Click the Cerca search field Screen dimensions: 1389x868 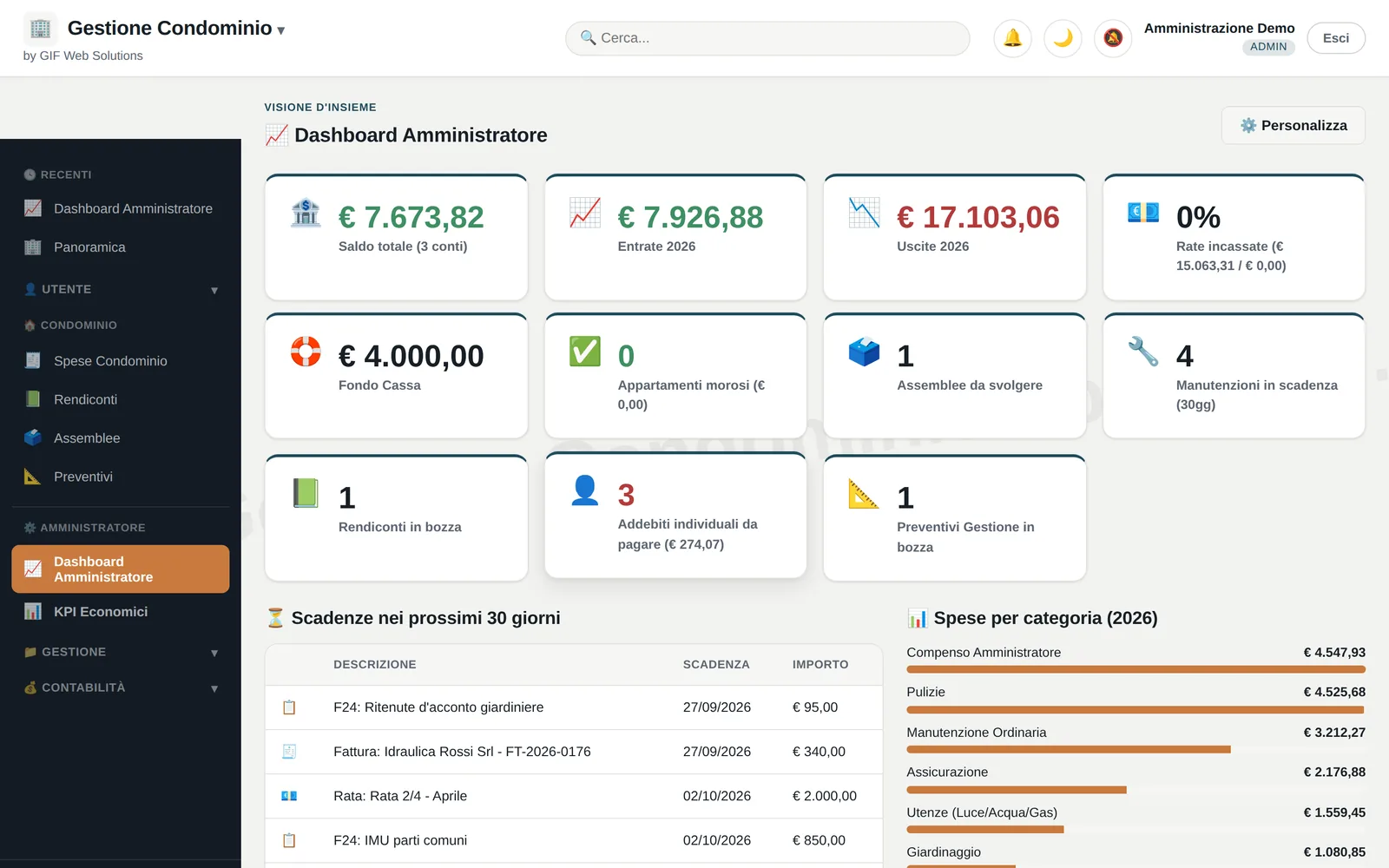pyautogui.click(x=767, y=38)
